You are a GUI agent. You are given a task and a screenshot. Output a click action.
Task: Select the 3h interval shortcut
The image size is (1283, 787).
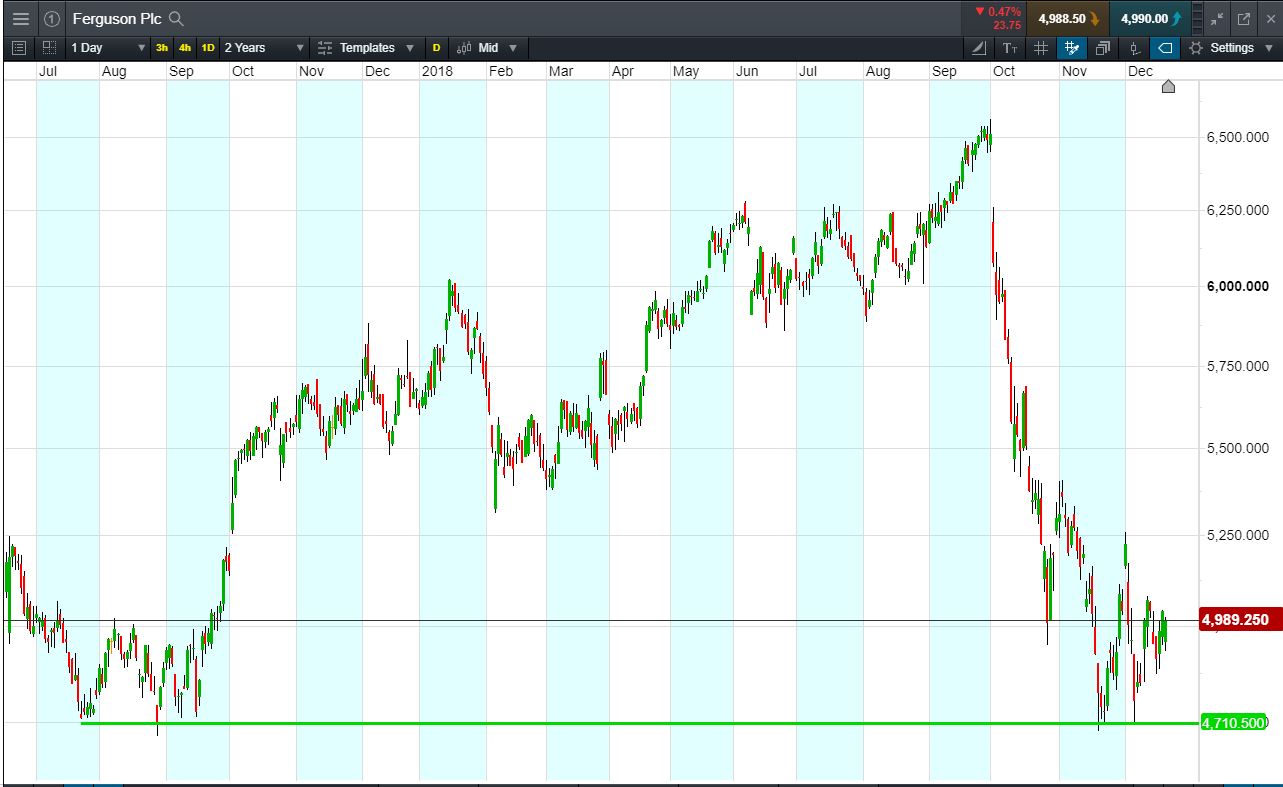click(x=162, y=47)
